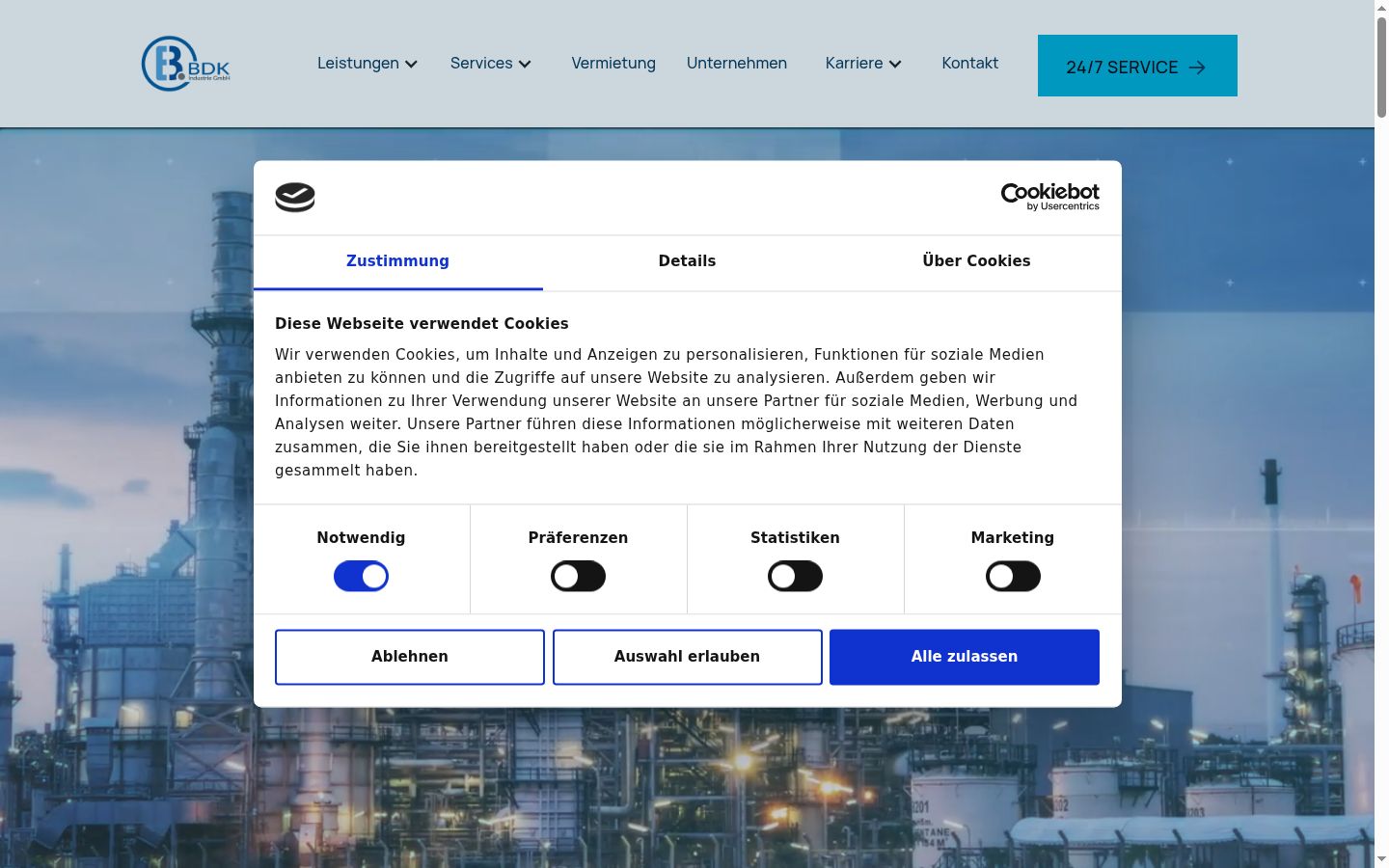
Task: Click the Auswahl erlauben button
Action: pos(688,657)
